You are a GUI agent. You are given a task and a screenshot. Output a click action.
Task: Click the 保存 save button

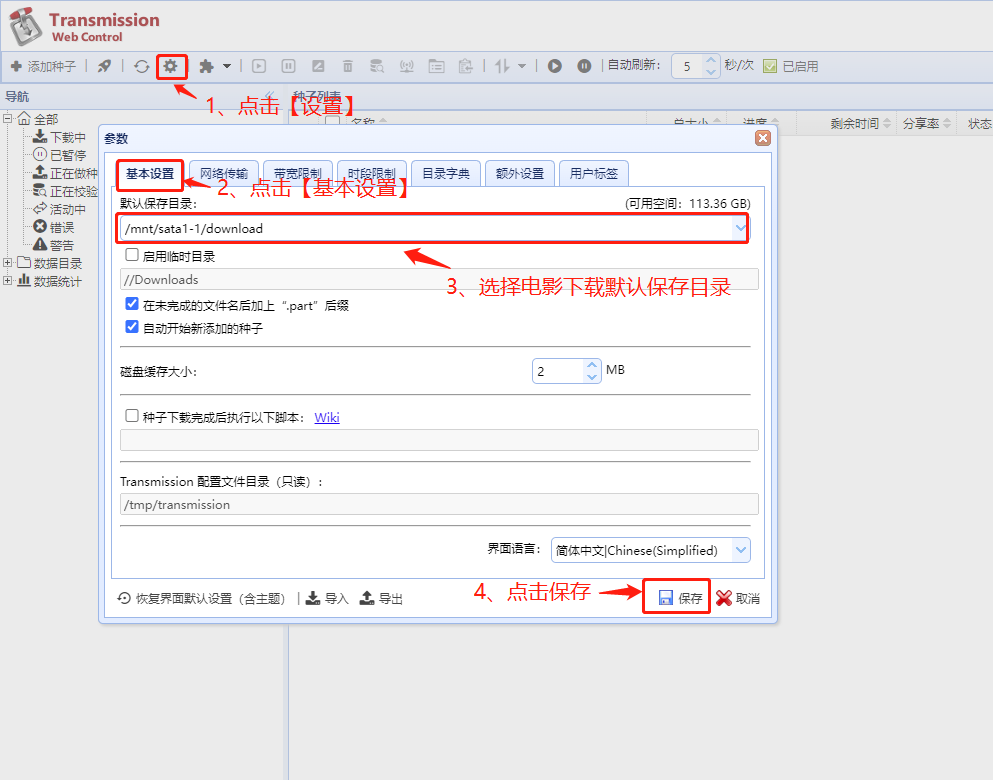[680, 598]
